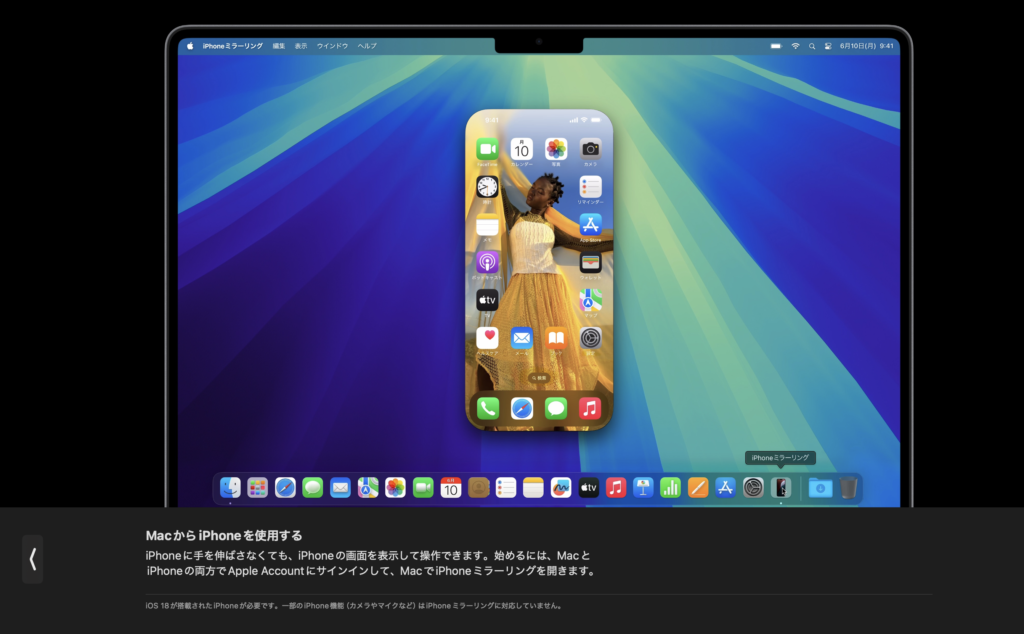Tap the iPhone home screen search pill

[538, 378]
